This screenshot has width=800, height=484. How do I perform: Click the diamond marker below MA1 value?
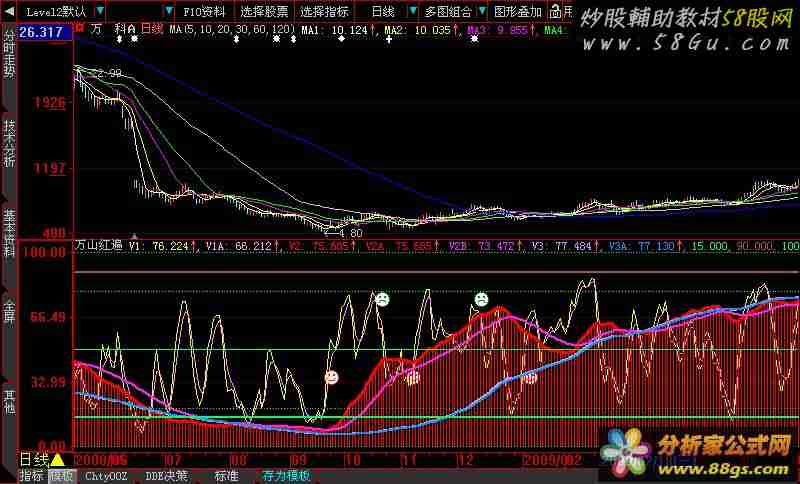tap(341, 39)
